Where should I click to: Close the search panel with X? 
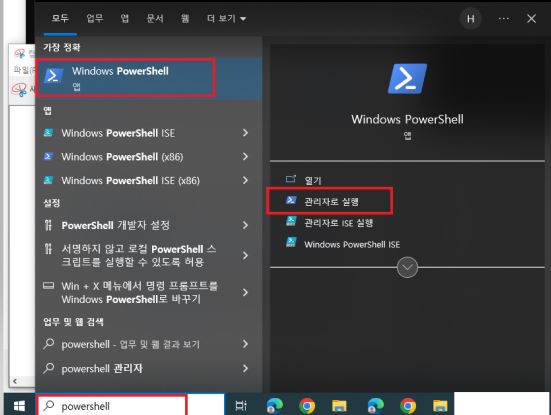tap(531, 19)
